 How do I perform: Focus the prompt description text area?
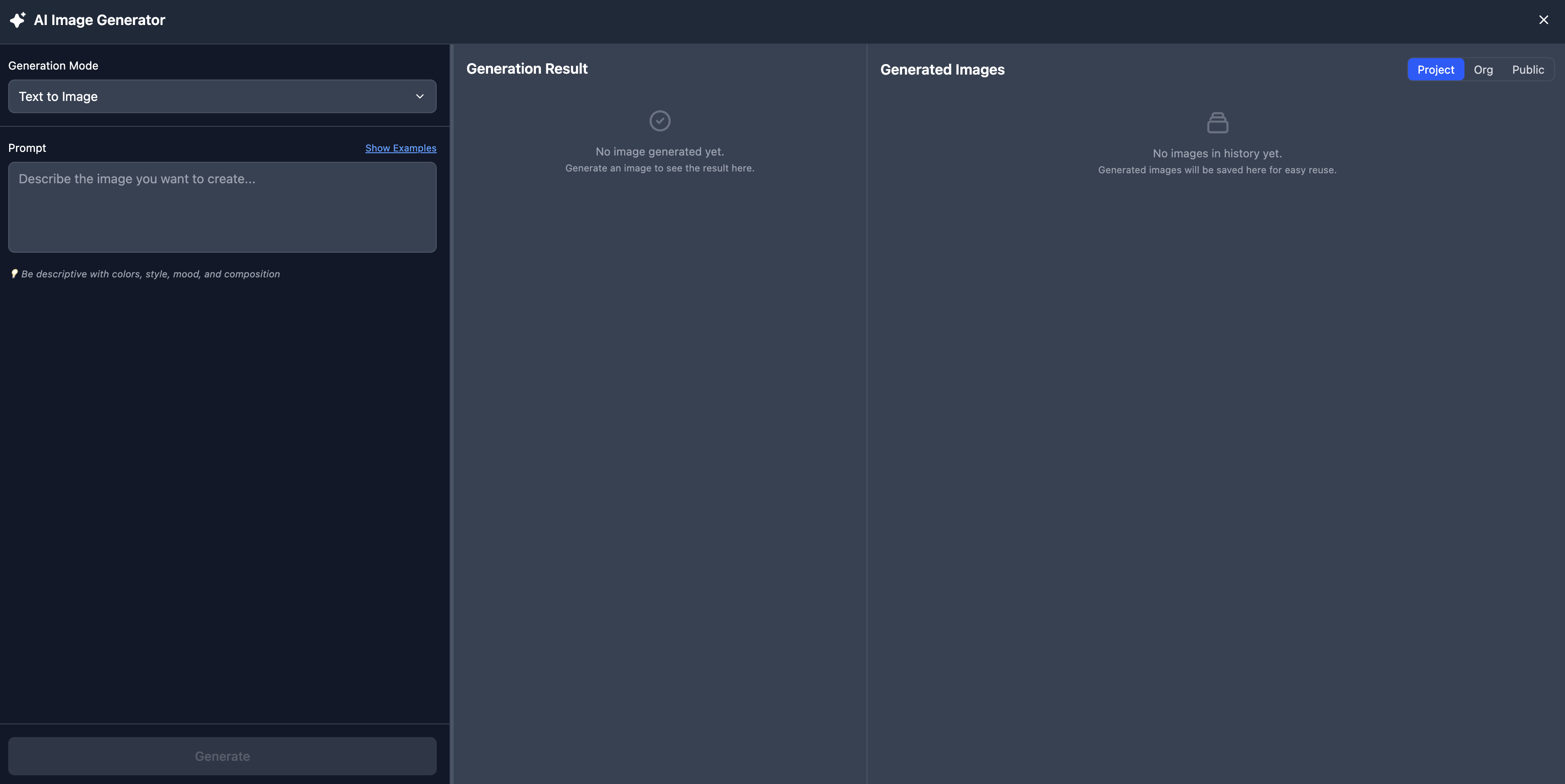click(222, 207)
